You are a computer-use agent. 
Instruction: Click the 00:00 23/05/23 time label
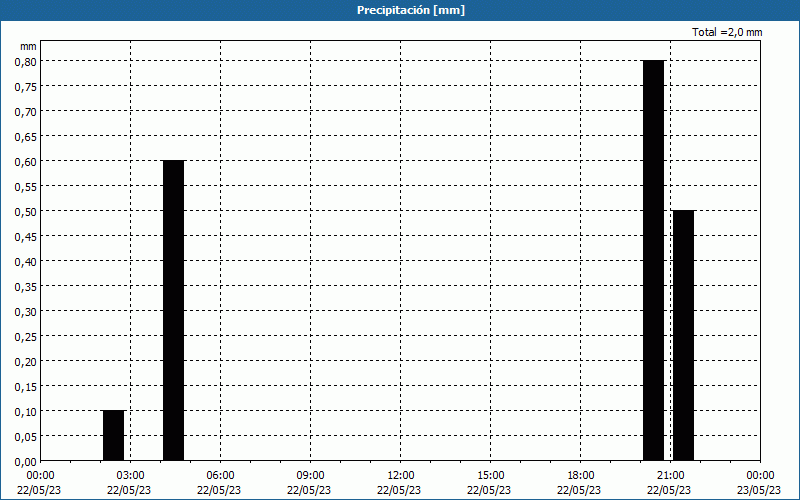(759, 483)
